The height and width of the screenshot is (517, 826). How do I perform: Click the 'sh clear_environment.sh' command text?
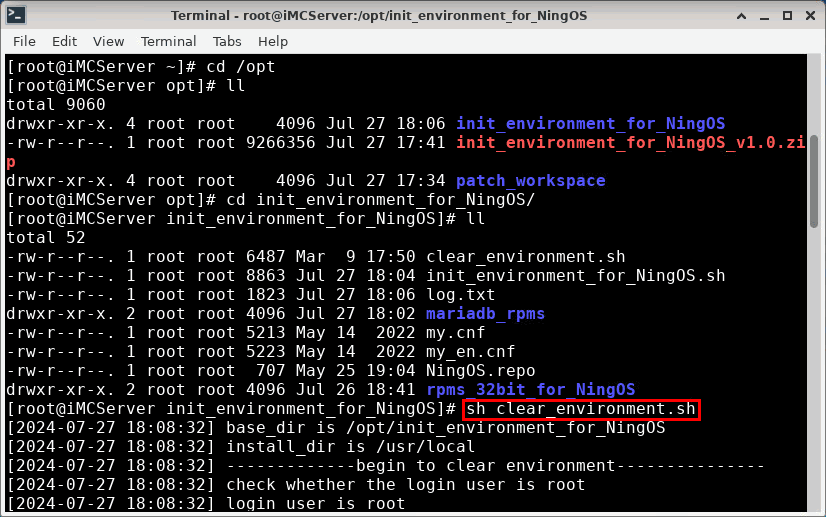click(x=581, y=409)
